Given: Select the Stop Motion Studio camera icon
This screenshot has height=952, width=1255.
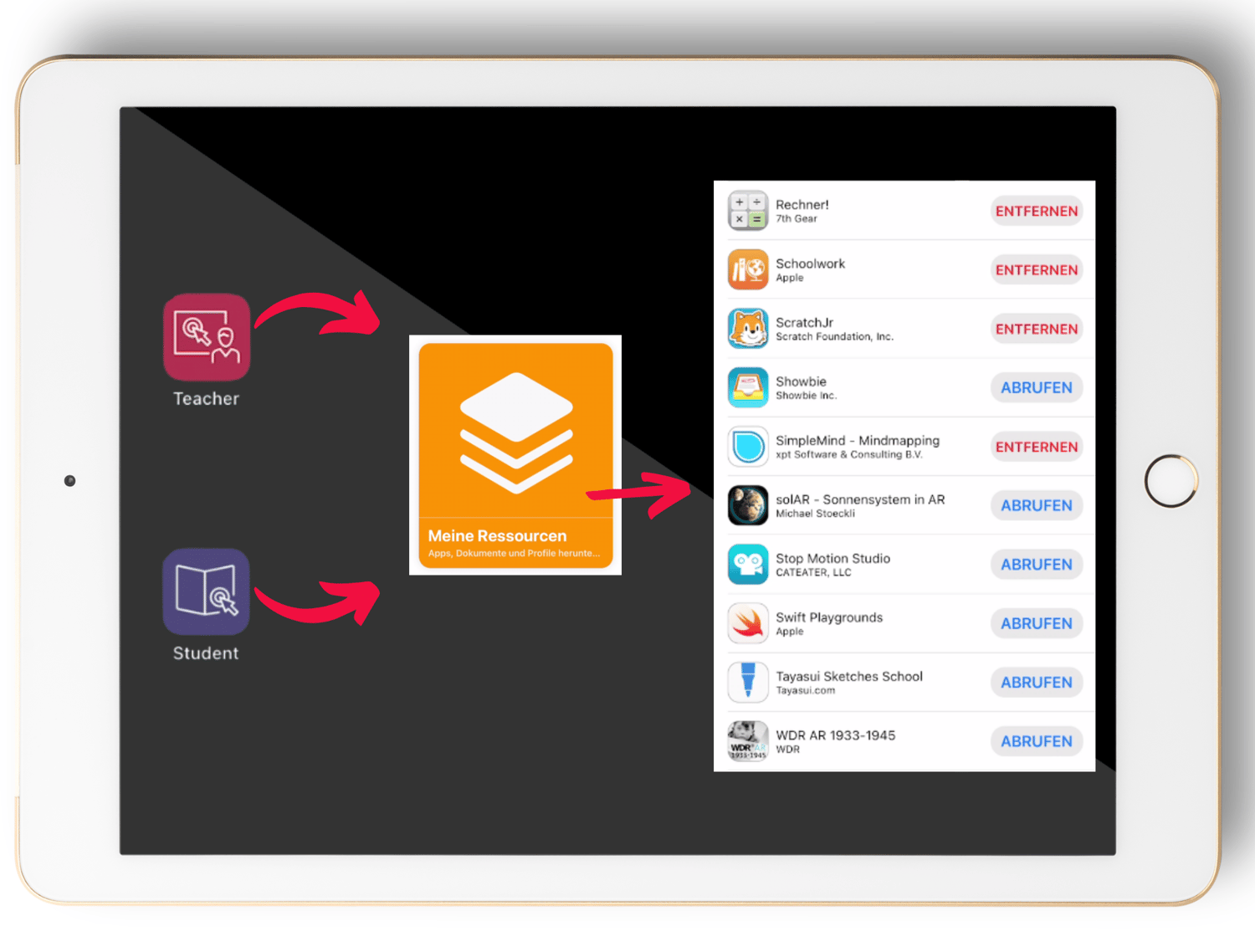Looking at the screenshot, I should coord(747,564).
